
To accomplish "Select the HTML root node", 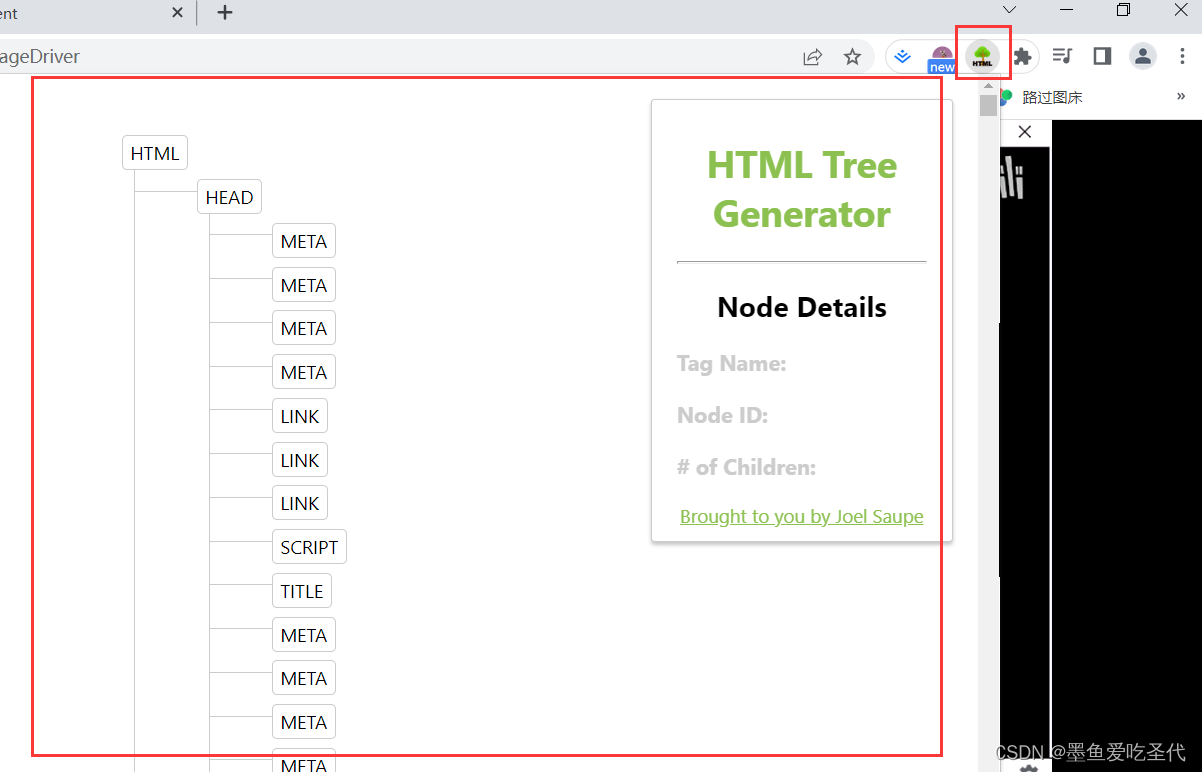I will pos(155,153).
